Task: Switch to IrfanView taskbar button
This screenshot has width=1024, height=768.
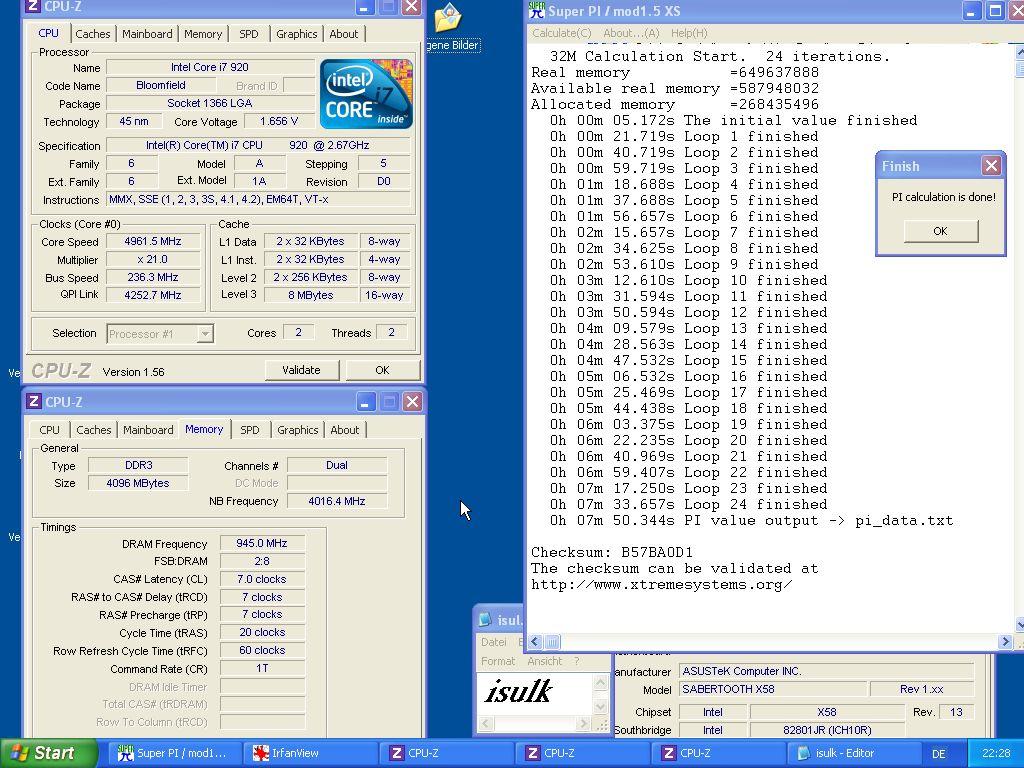Action: click(x=310, y=753)
